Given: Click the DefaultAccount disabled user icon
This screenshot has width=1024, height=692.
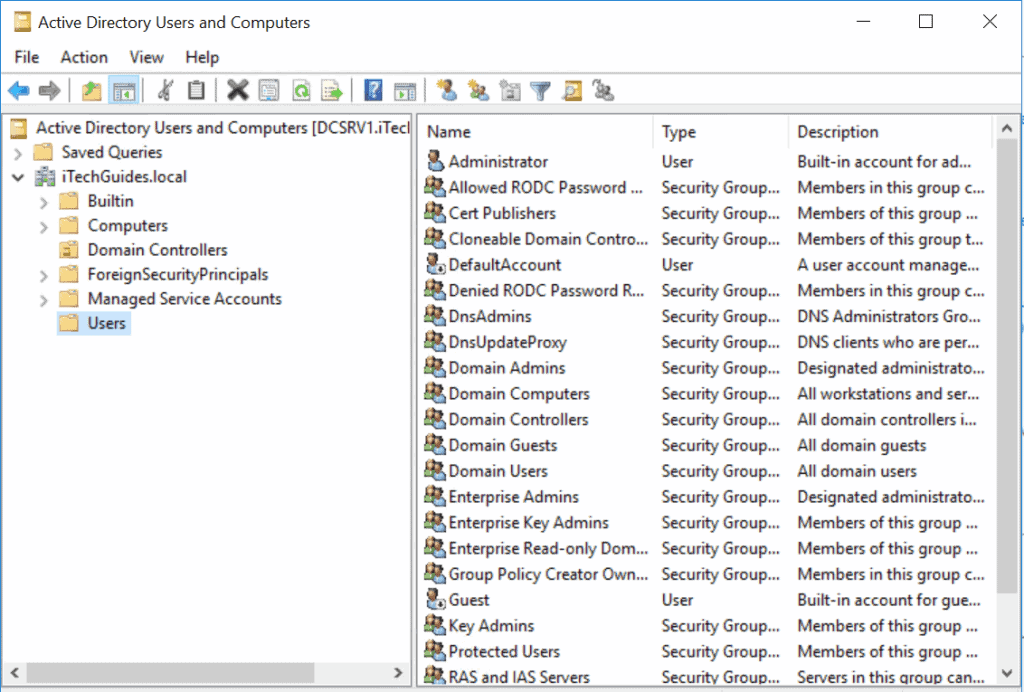Looking at the screenshot, I should point(435,264).
